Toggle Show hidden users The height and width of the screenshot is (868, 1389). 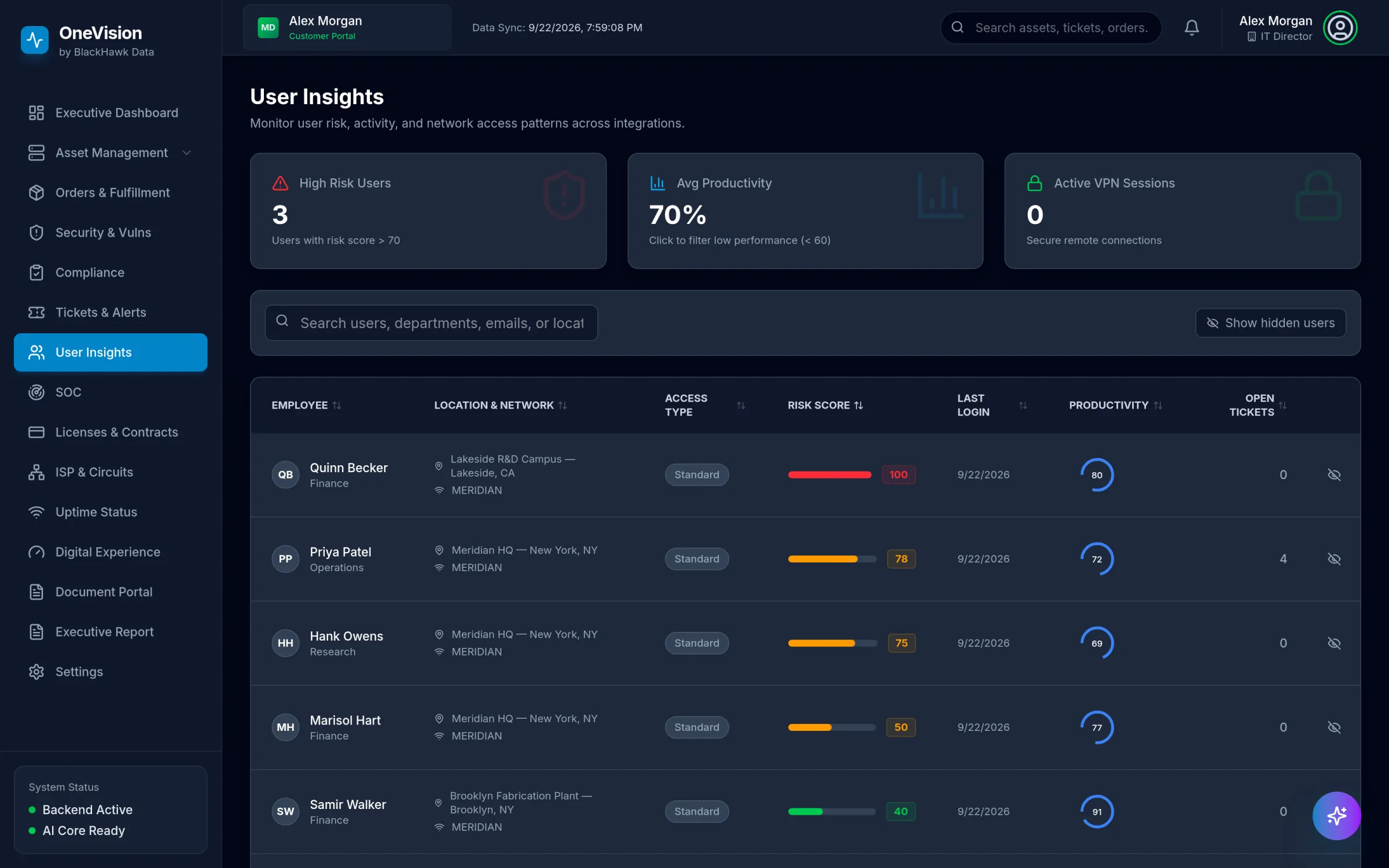point(1270,323)
